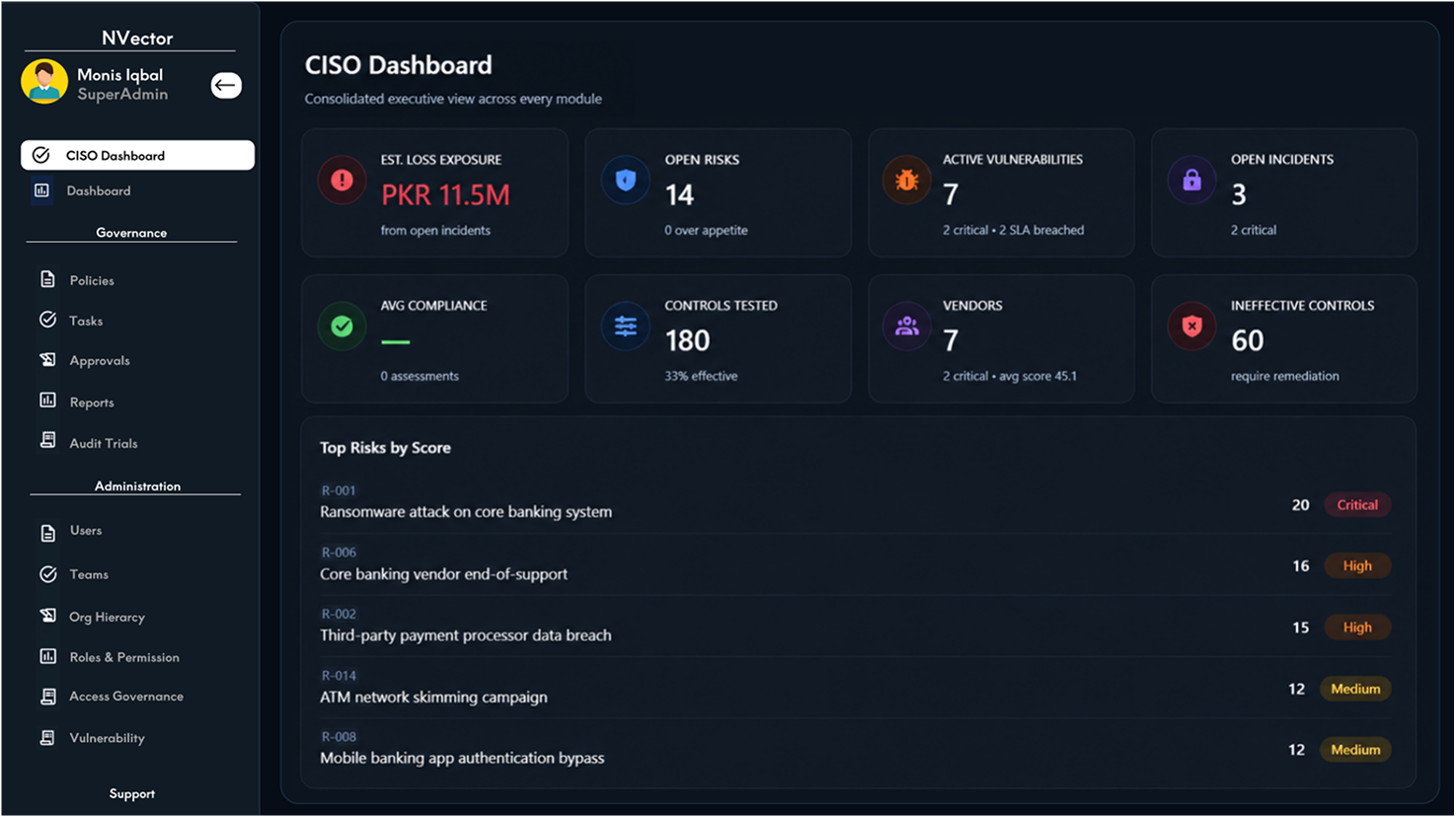Open risk 'ATM network skimming campaign'
This screenshot has height=817, width=1456.
pyautogui.click(x=433, y=697)
